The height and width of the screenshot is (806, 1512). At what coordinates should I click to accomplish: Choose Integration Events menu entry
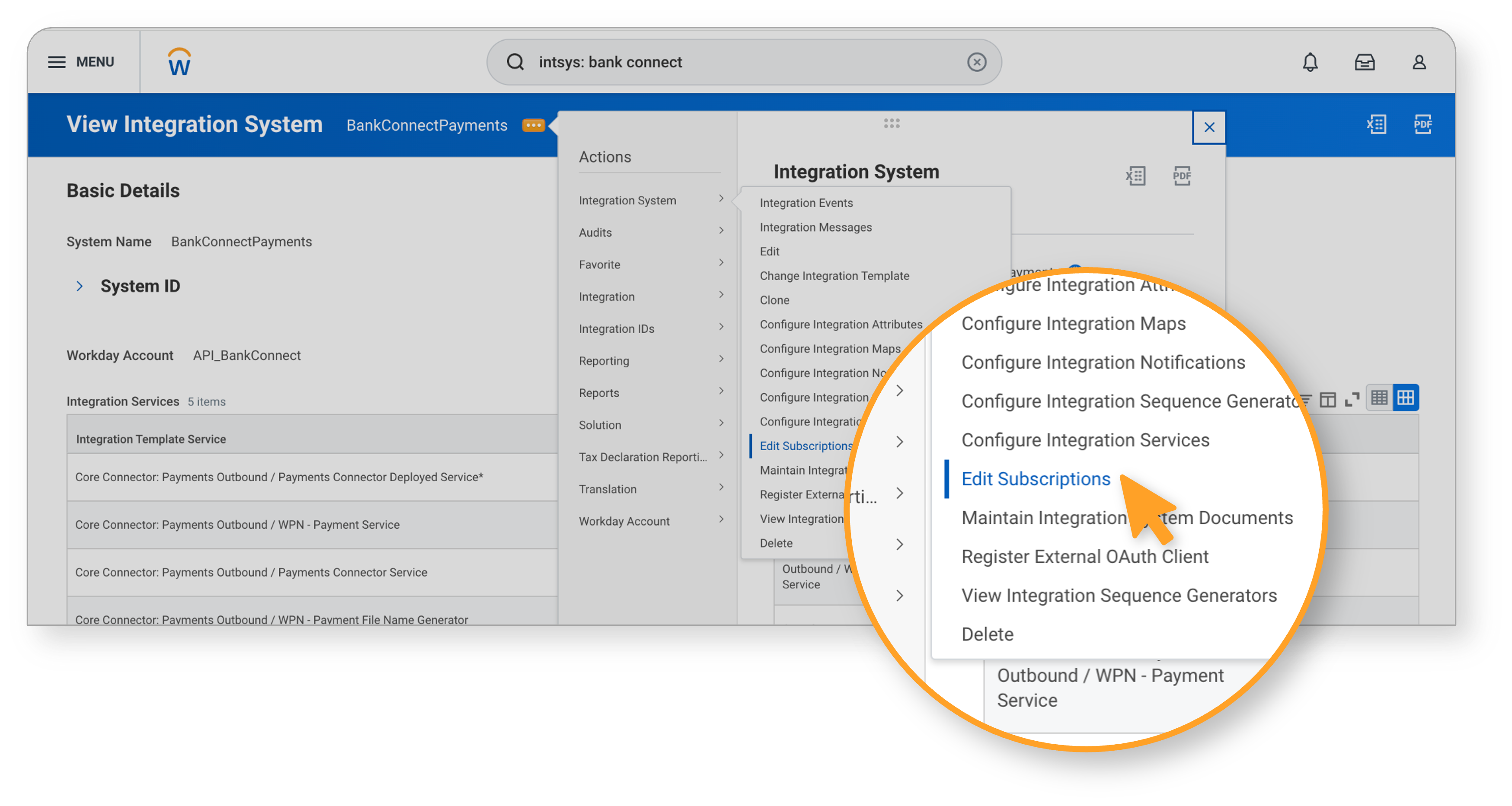pyautogui.click(x=806, y=203)
